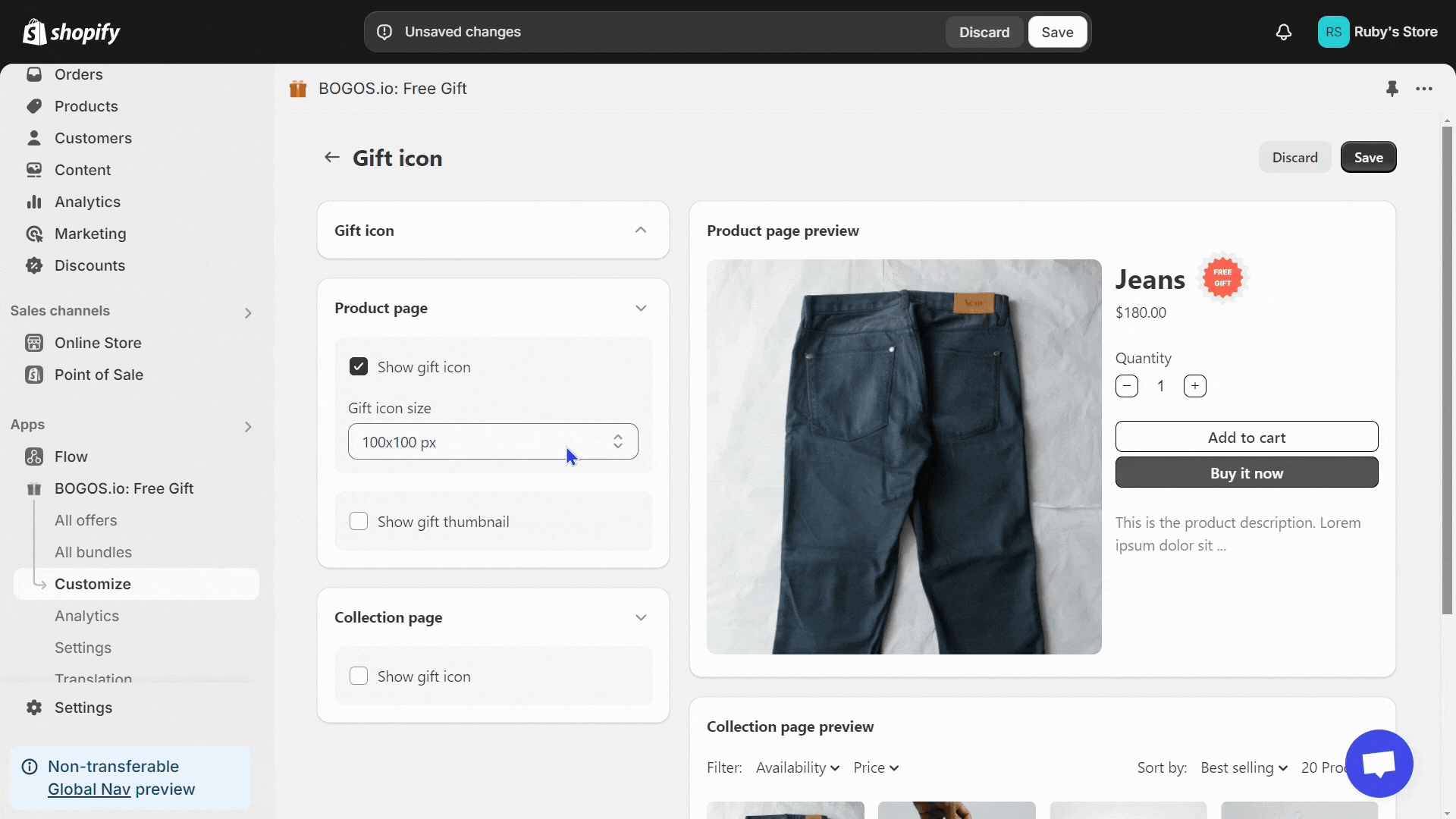Navigate to Analytics in sidebar

(87, 201)
